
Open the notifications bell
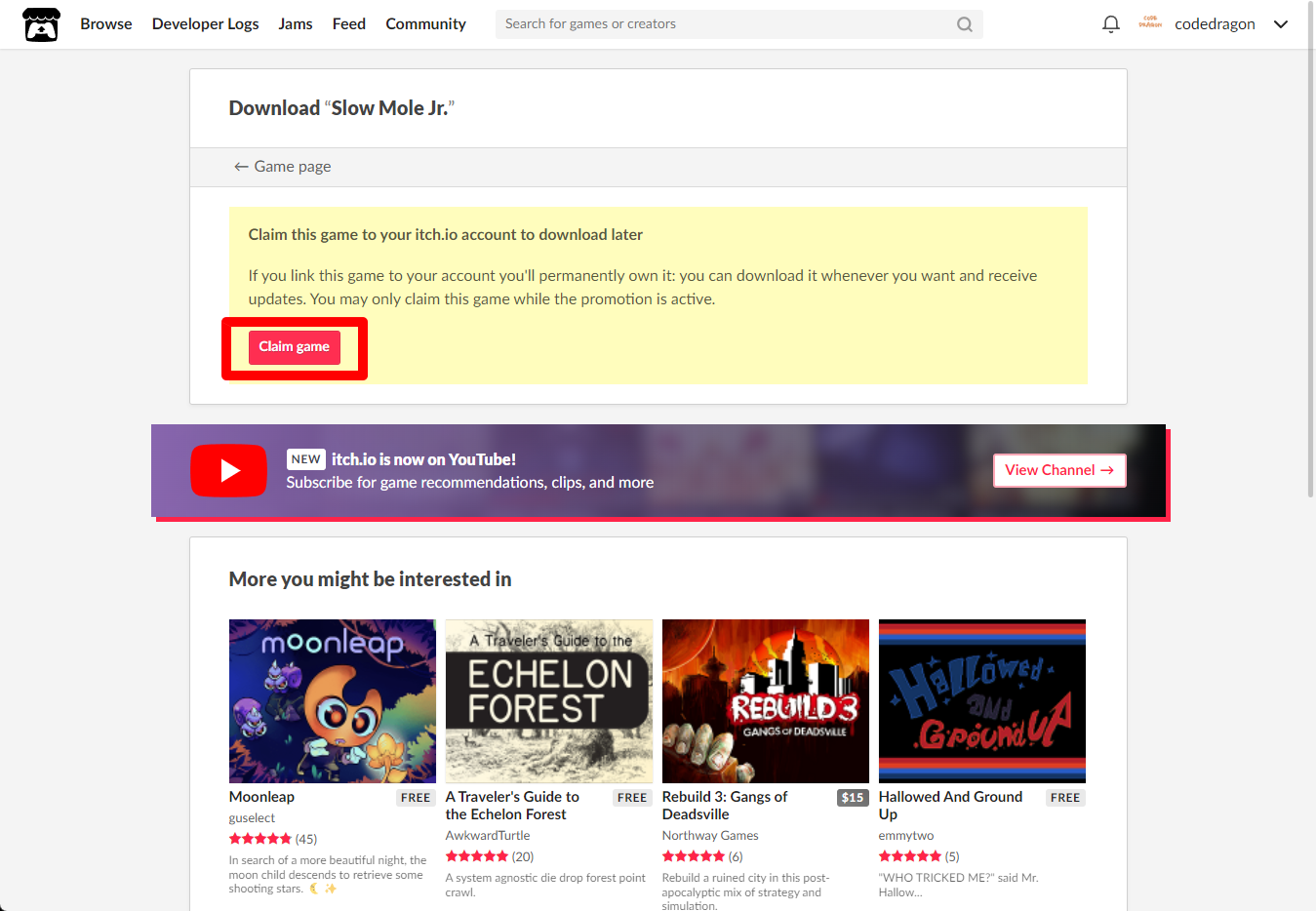[x=1110, y=24]
